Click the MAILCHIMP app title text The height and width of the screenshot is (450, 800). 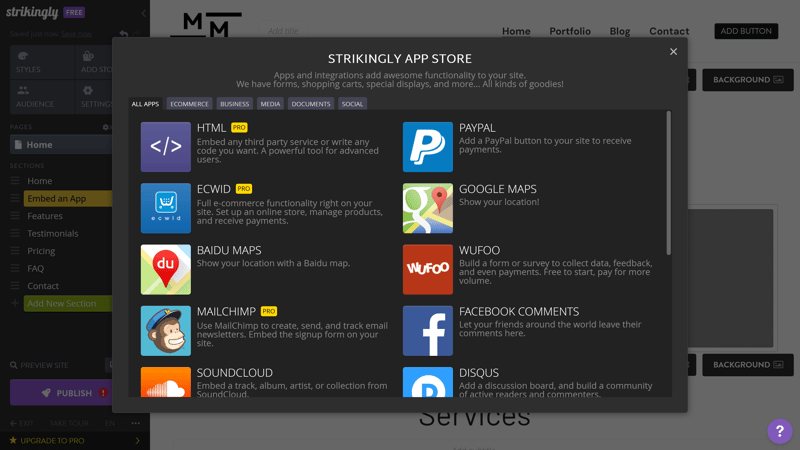pos(226,311)
